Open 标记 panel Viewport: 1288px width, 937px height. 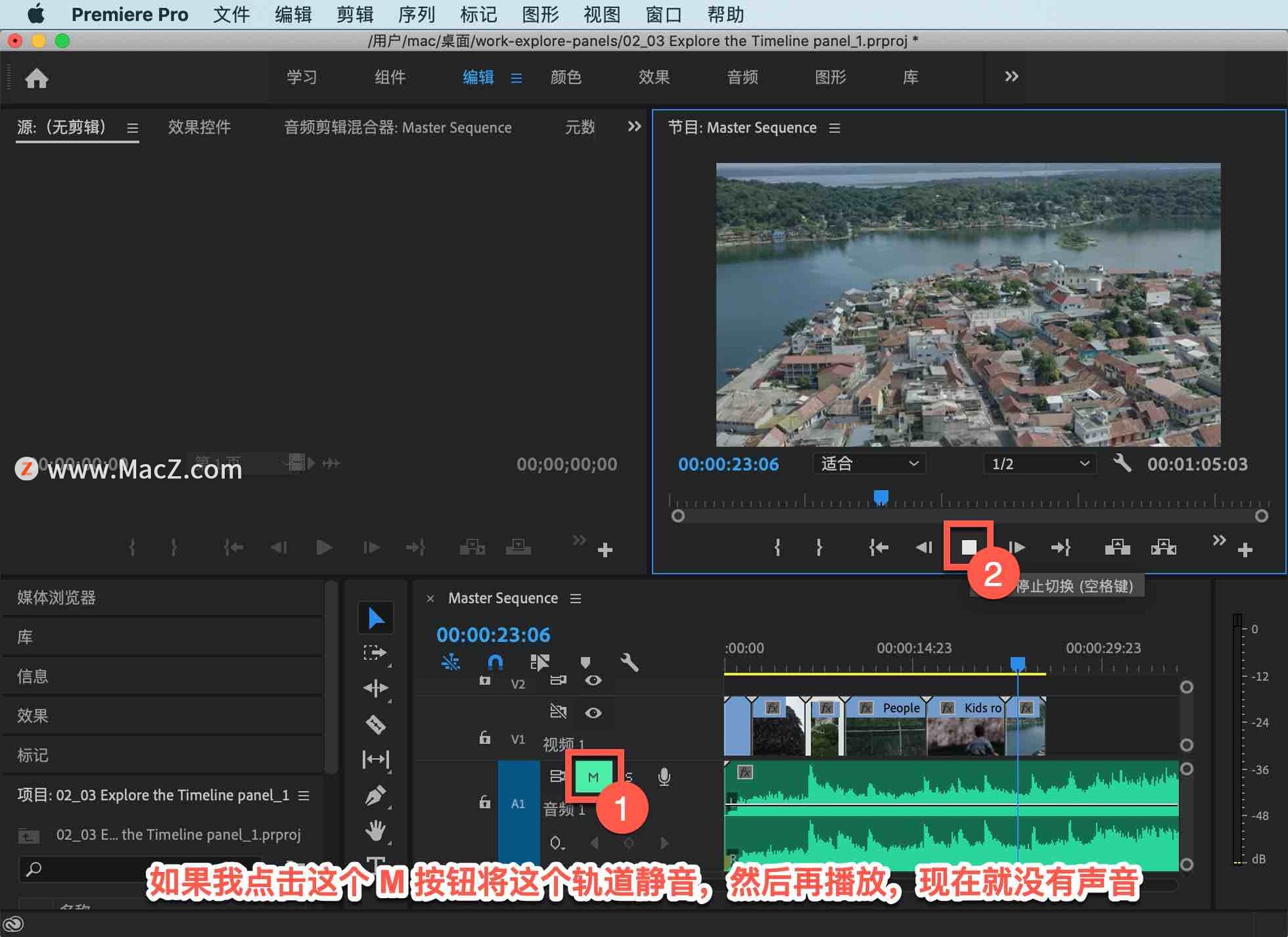tap(33, 755)
